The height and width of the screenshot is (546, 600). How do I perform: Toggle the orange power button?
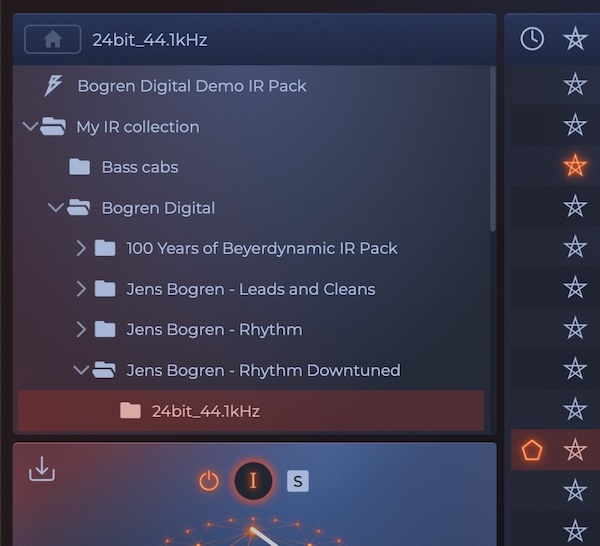[209, 481]
